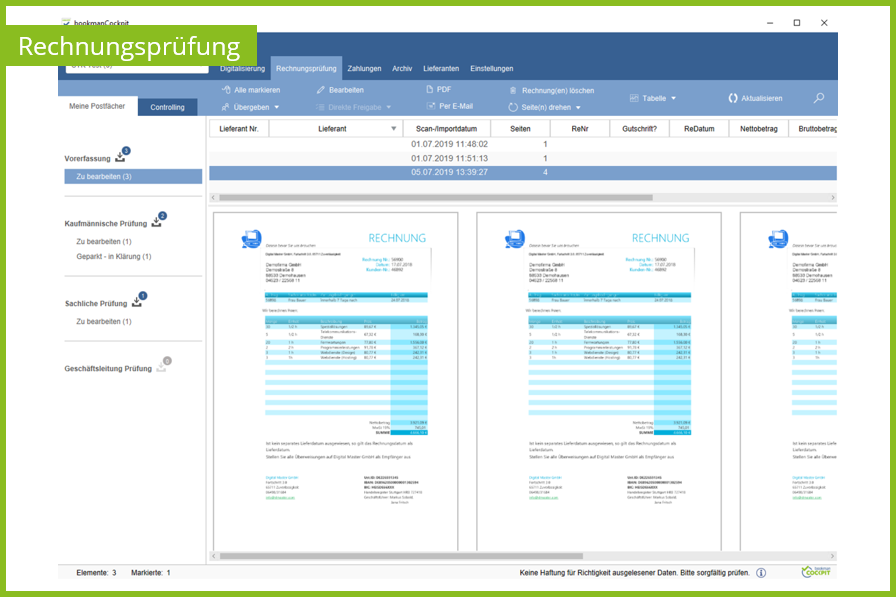
Task: Click the Seite(n) drehen rotate icon
Action: [513, 107]
